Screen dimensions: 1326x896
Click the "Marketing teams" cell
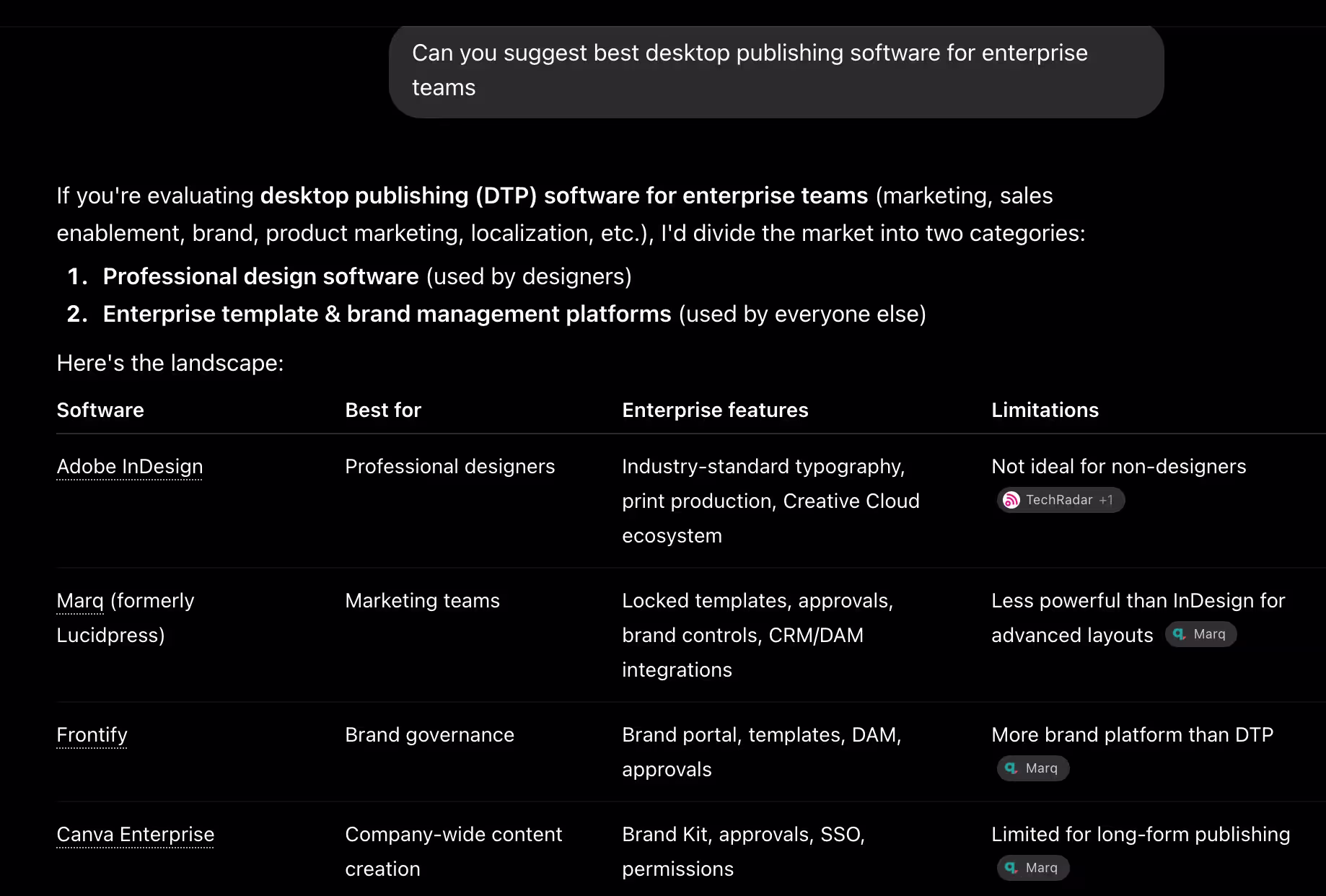click(422, 601)
